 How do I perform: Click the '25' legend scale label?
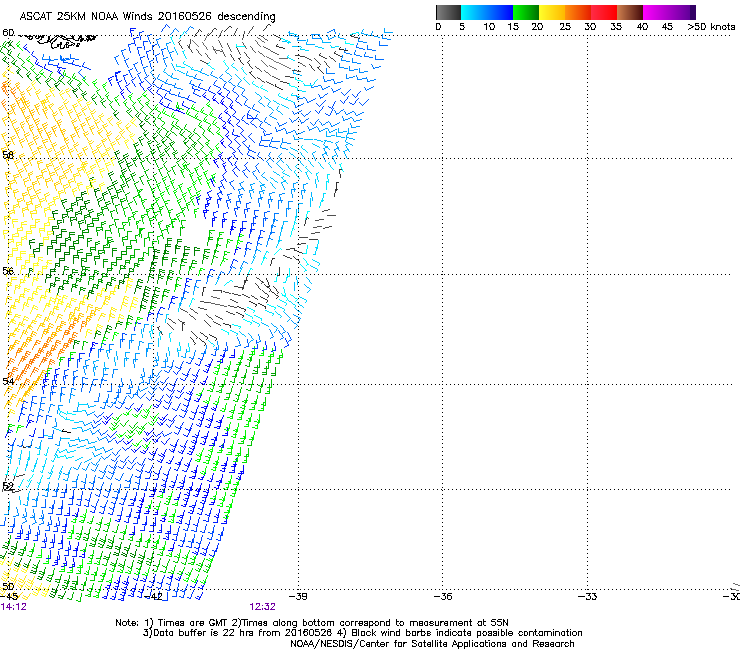pos(565,27)
